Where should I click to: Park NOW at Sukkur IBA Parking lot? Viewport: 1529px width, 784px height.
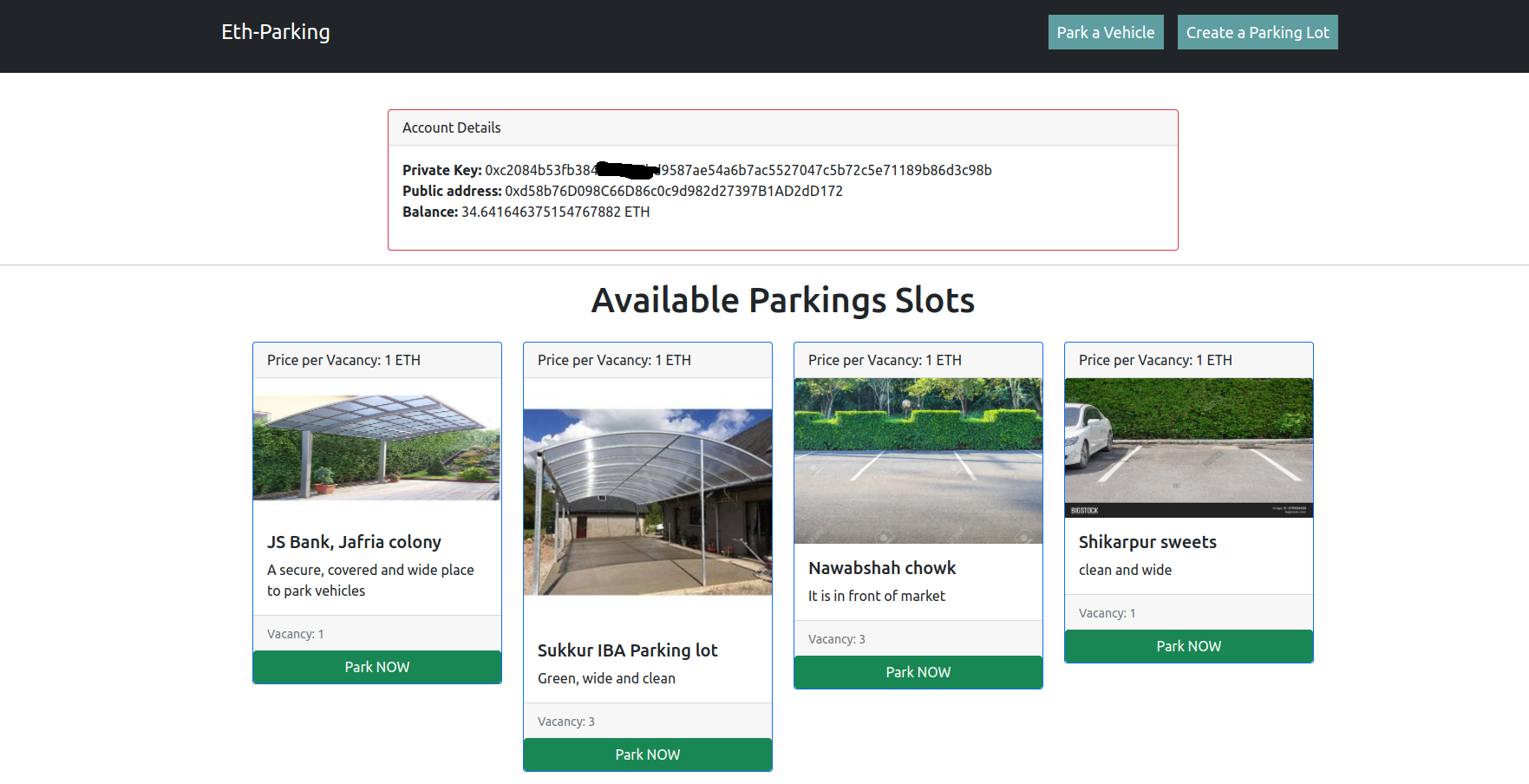pyautogui.click(x=647, y=754)
